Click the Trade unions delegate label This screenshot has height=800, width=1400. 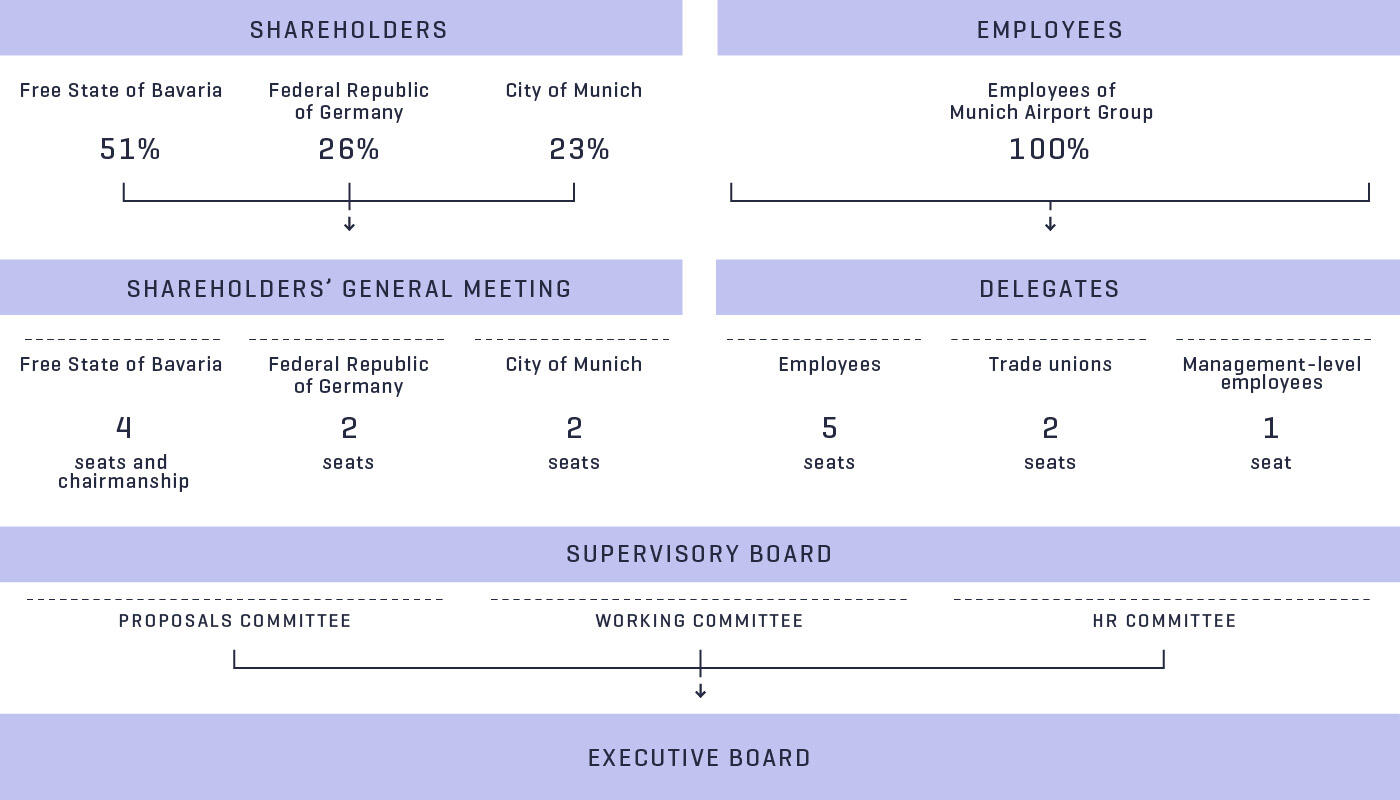1050,365
